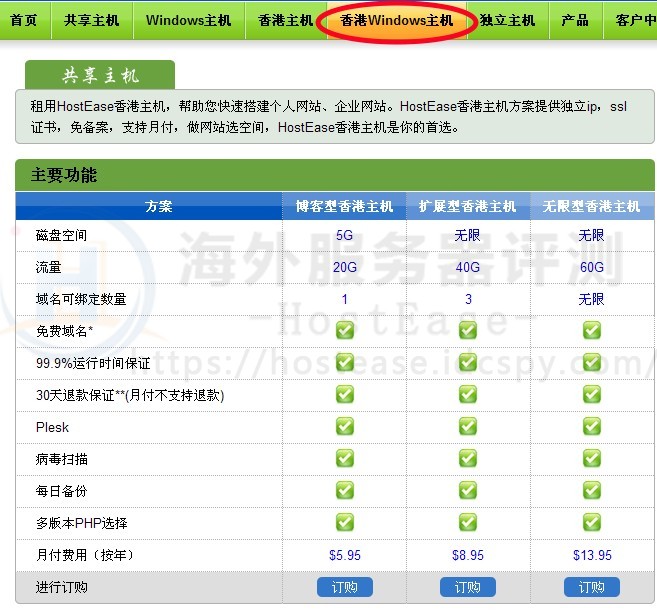Click 订购 under the 无限型香港主机 plan
The height and width of the screenshot is (612, 657).
point(591,587)
